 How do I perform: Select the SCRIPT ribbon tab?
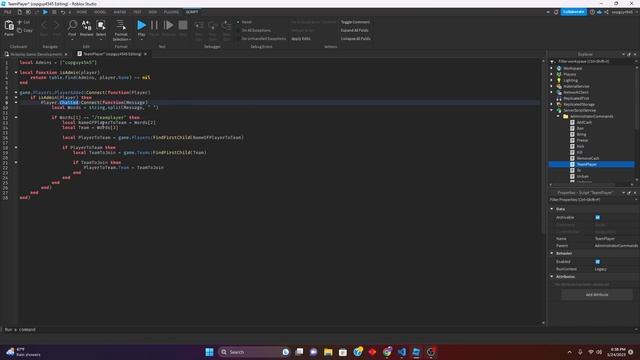(192, 12)
